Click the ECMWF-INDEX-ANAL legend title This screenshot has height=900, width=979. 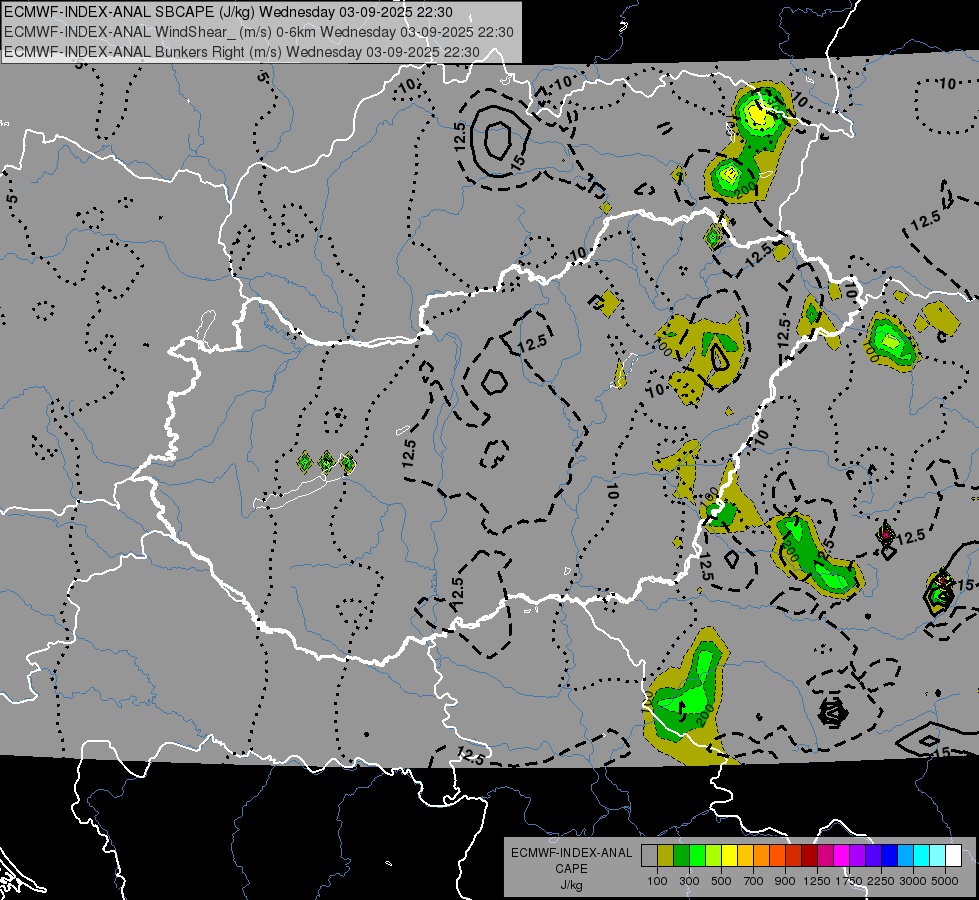[571, 853]
